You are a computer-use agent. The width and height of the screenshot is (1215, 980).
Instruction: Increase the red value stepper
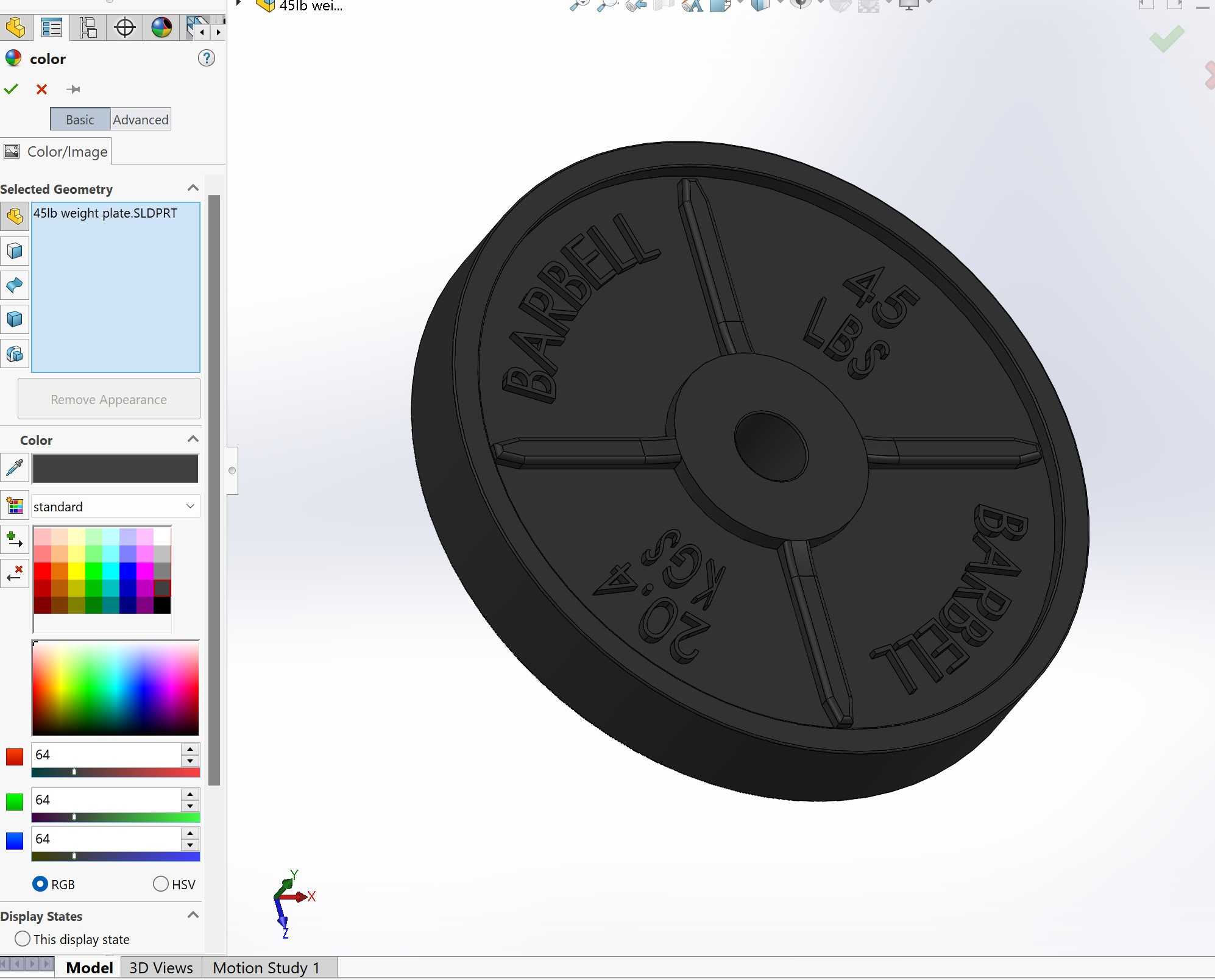tap(191, 749)
